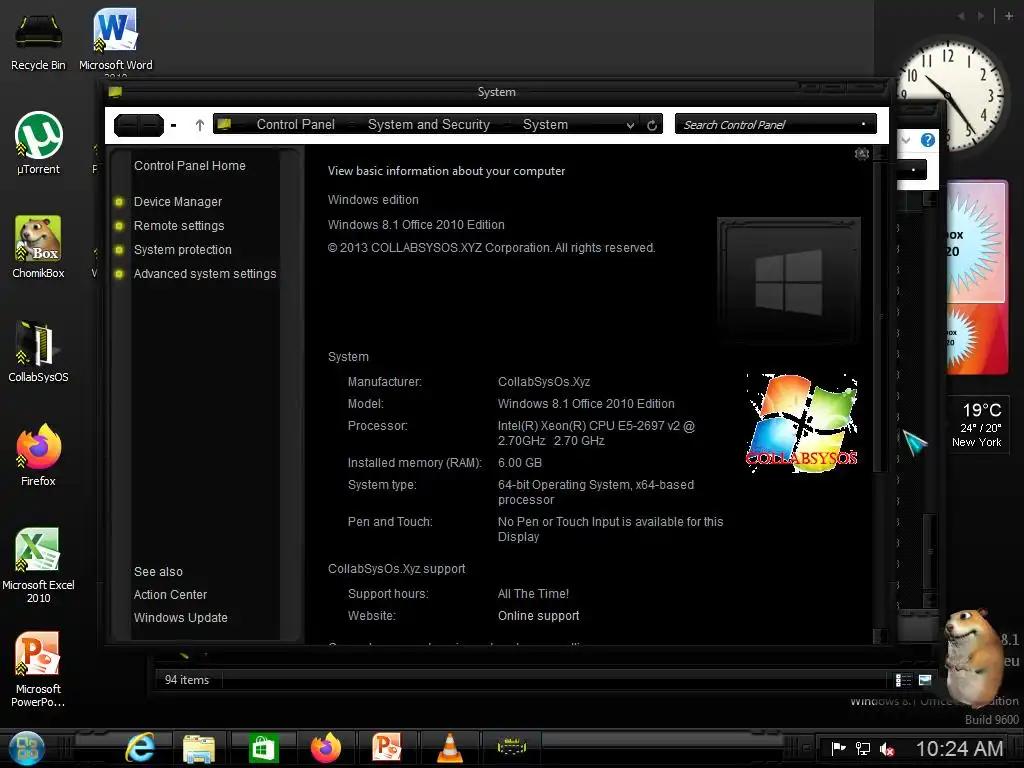
Task: Go up one level with the up arrow
Action: (200, 125)
